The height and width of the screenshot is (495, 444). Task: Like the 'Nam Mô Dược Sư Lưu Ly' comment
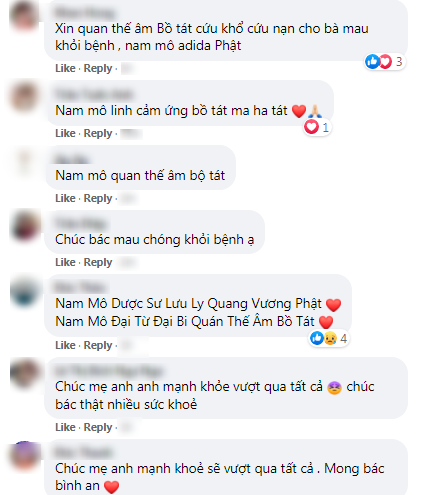pos(65,345)
